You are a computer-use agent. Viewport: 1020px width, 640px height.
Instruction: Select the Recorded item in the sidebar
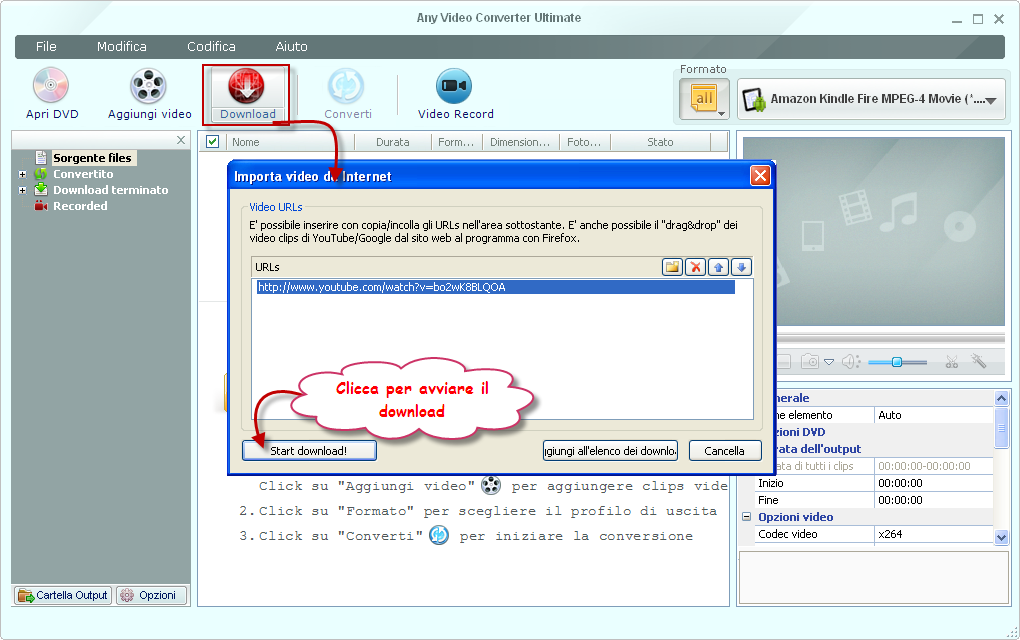(80, 206)
